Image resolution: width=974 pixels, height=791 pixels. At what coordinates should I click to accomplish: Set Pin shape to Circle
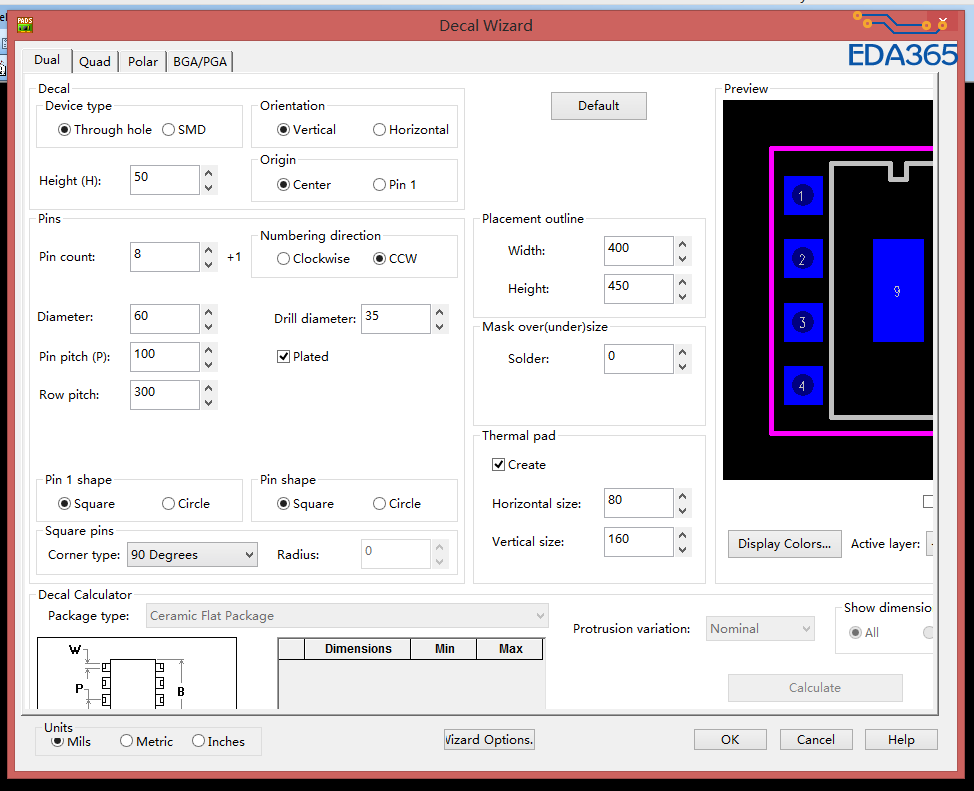[397, 504]
